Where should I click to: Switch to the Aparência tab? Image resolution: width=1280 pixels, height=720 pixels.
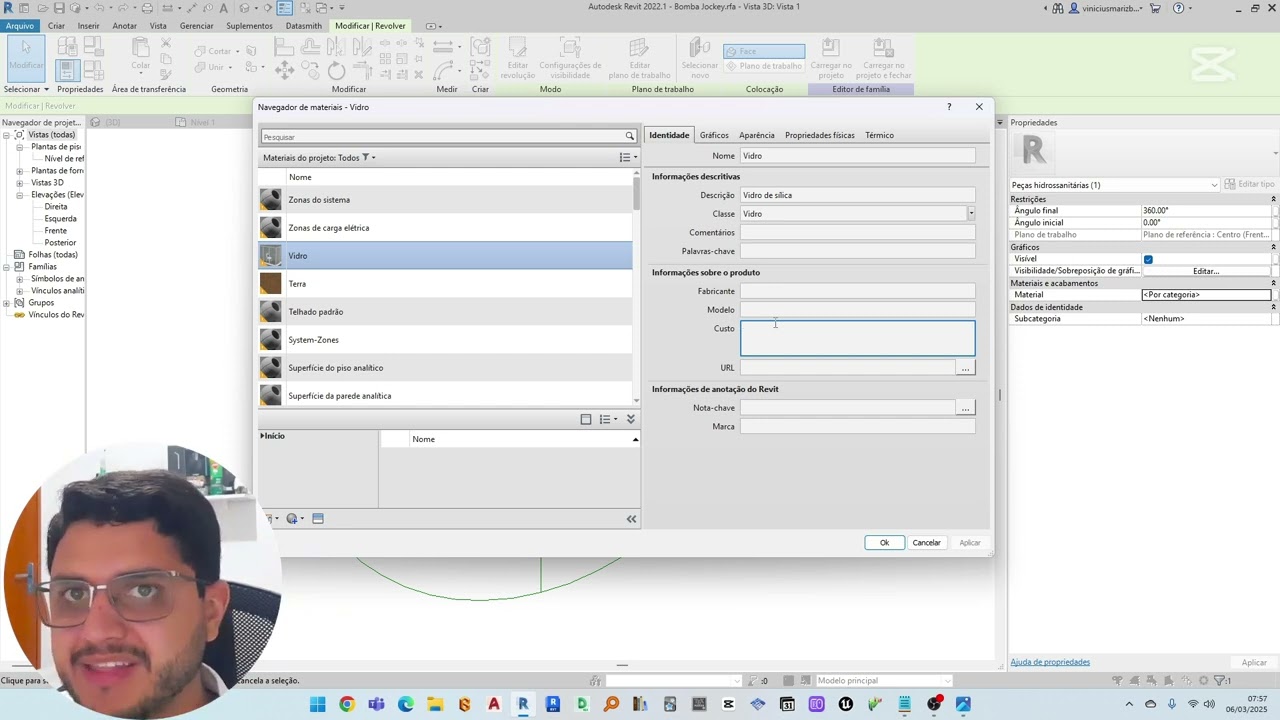[757, 135]
